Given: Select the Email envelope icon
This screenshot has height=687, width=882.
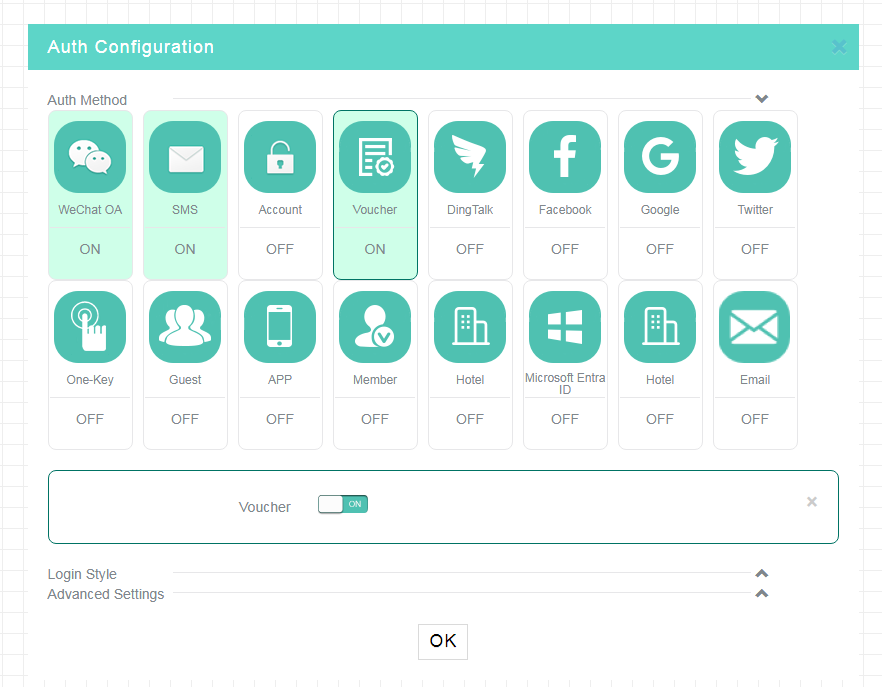Looking at the screenshot, I should click(755, 327).
